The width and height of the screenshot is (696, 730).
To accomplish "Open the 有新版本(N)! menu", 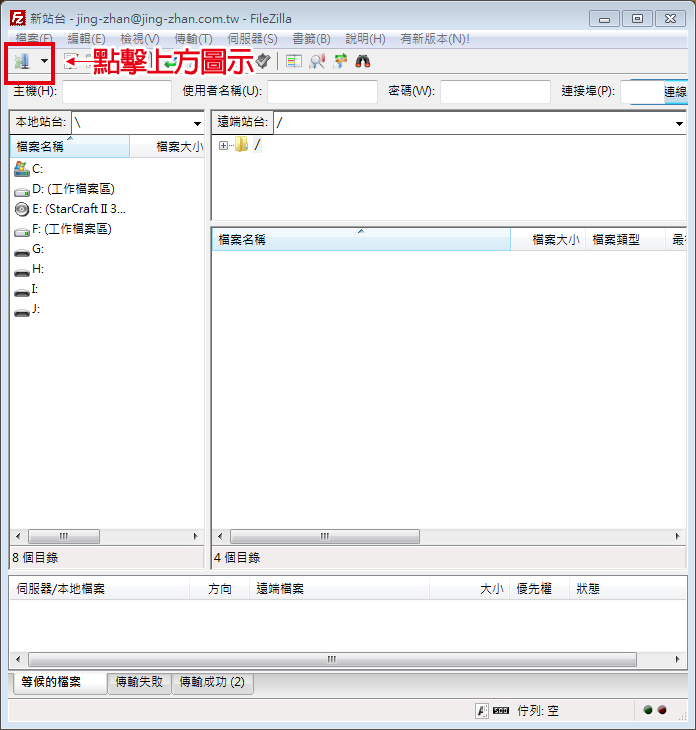I will (x=435, y=39).
